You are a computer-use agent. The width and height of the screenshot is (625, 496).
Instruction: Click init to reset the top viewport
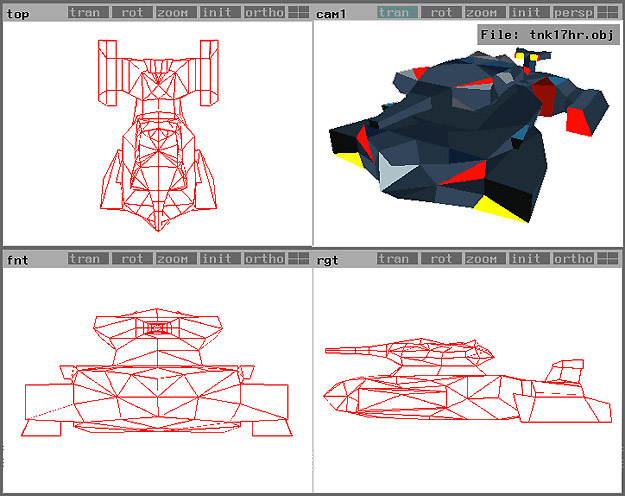[220, 12]
